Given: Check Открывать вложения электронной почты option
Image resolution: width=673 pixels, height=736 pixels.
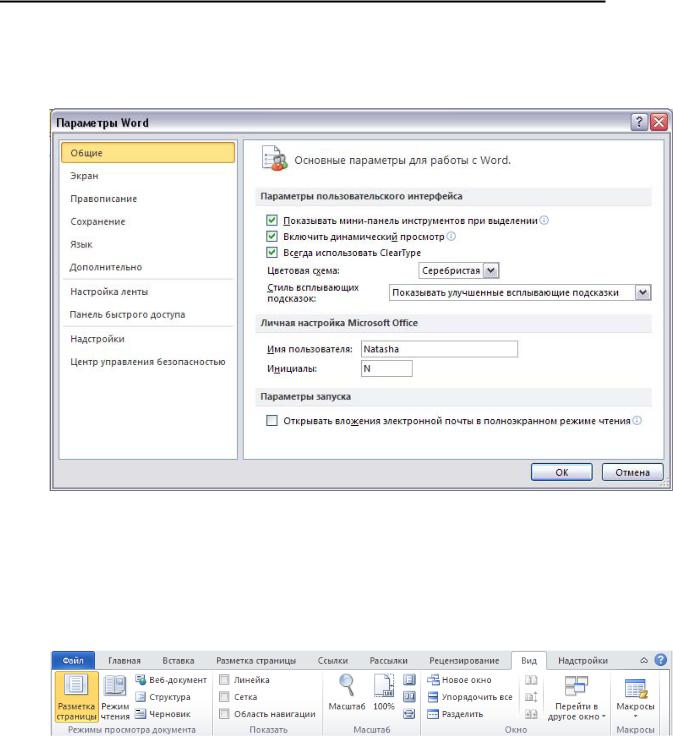Looking at the screenshot, I should (272, 420).
